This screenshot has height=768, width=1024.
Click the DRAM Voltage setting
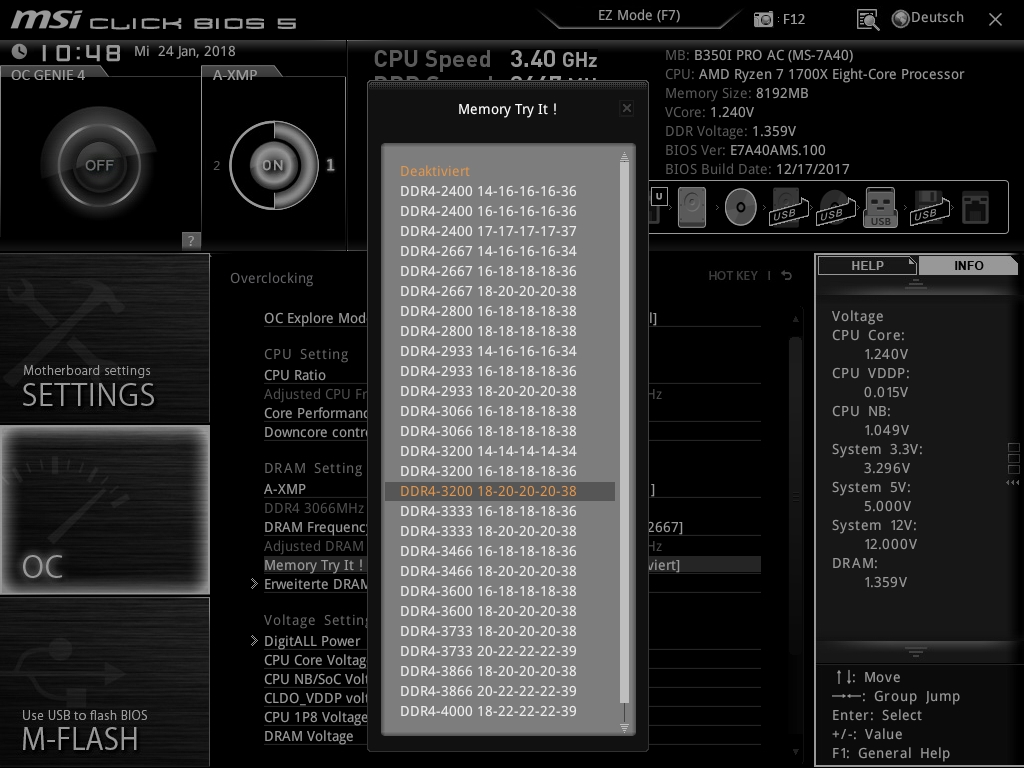[308, 736]
